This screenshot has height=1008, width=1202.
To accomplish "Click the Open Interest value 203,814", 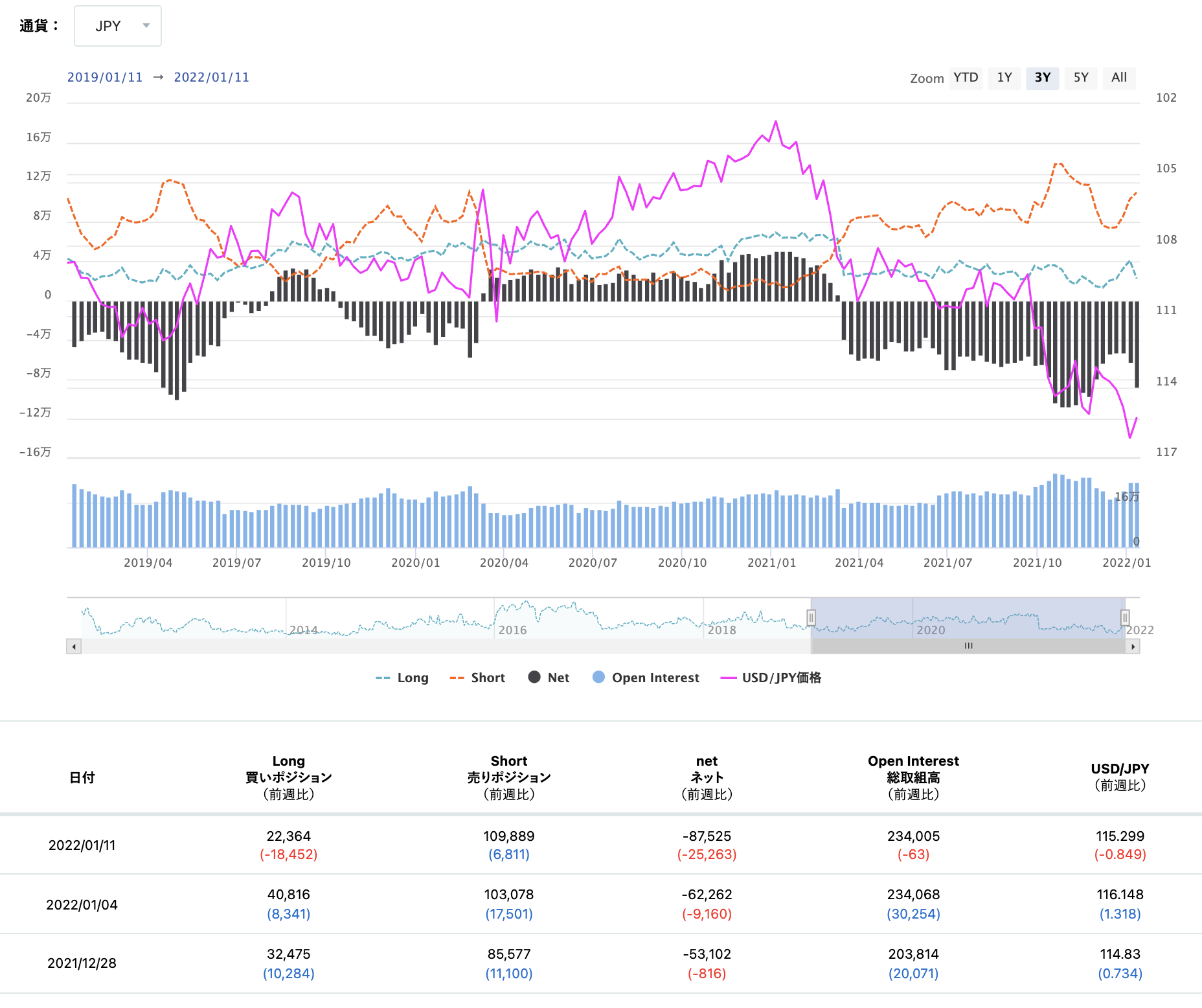I will click(x=913, y=954).
